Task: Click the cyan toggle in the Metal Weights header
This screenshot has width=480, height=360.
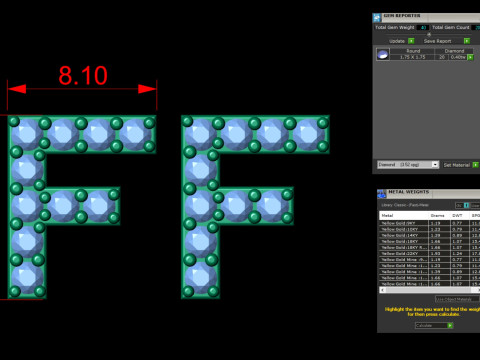Action: [466, 205]
